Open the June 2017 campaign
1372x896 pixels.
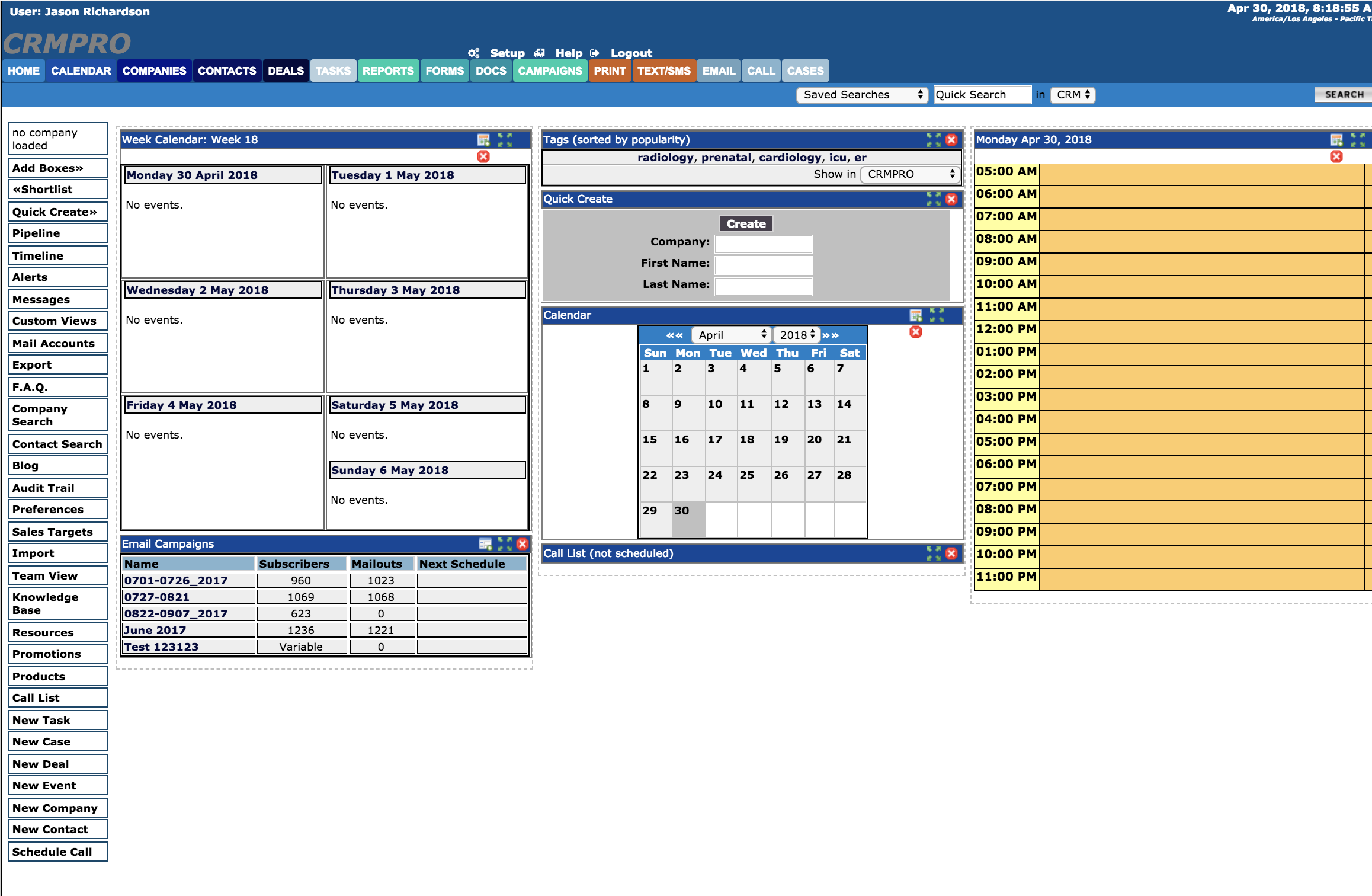(155, 631)
